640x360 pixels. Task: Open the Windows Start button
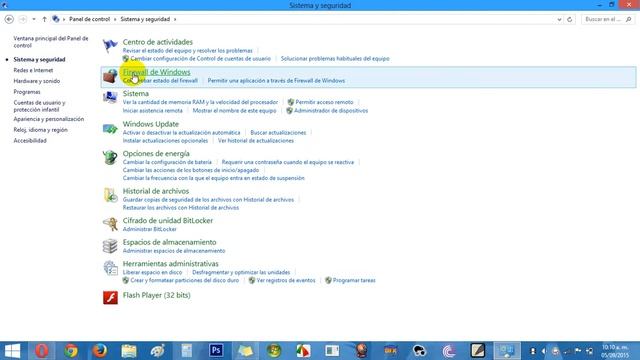click(12, 351)
